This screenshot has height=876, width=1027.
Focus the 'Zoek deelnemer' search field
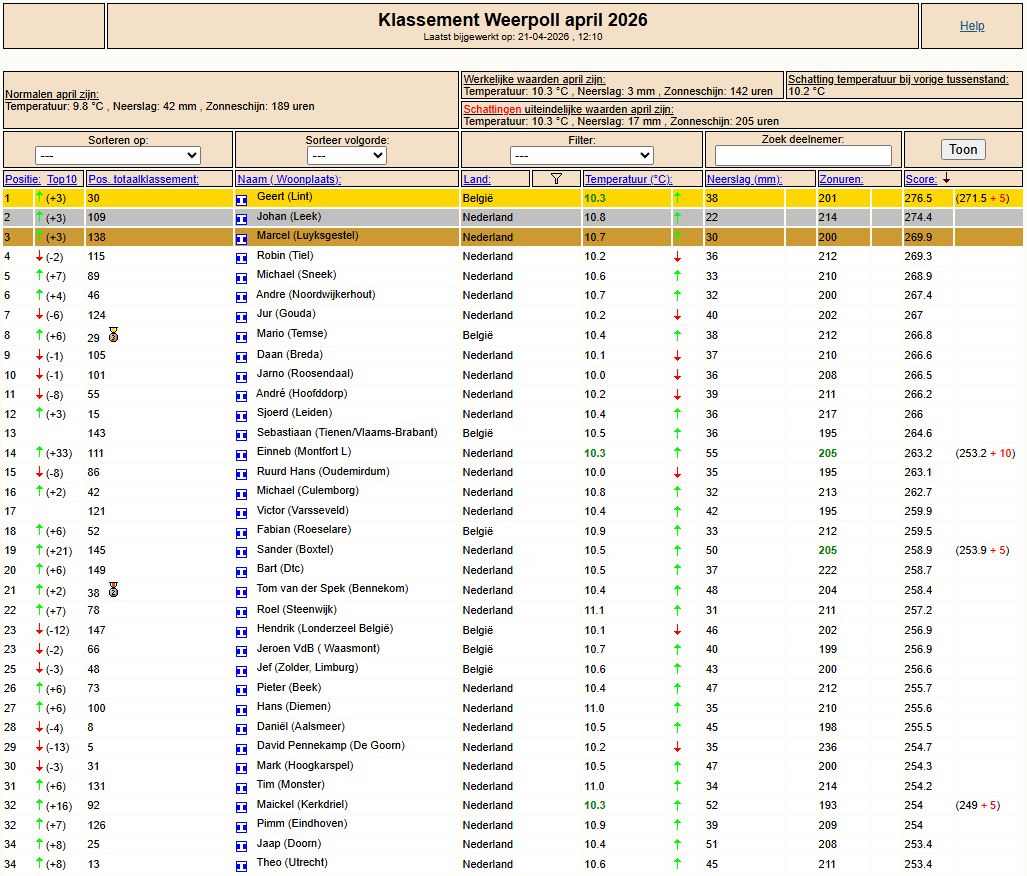(803, 156)
